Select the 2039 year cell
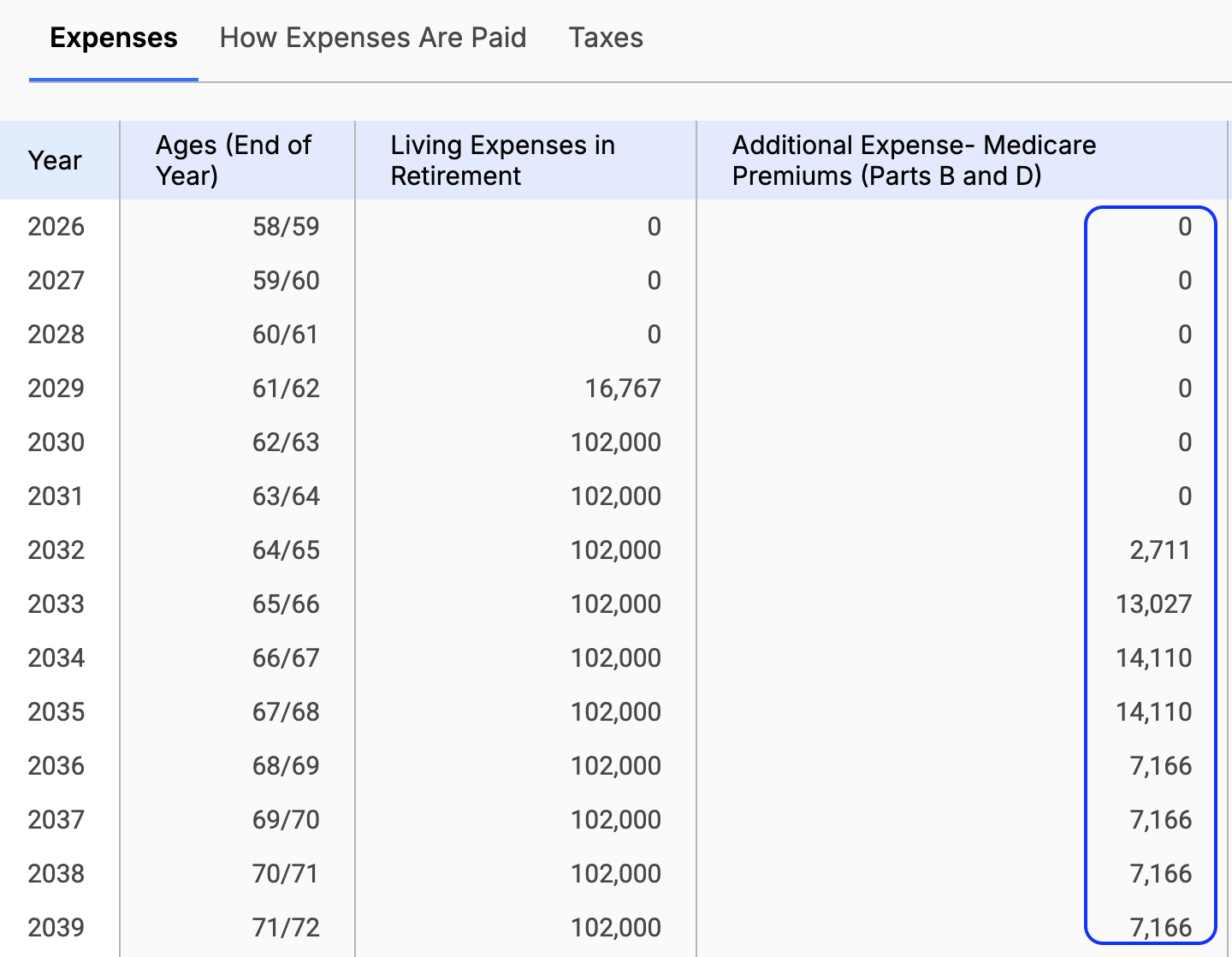 [x=56, y=928]
